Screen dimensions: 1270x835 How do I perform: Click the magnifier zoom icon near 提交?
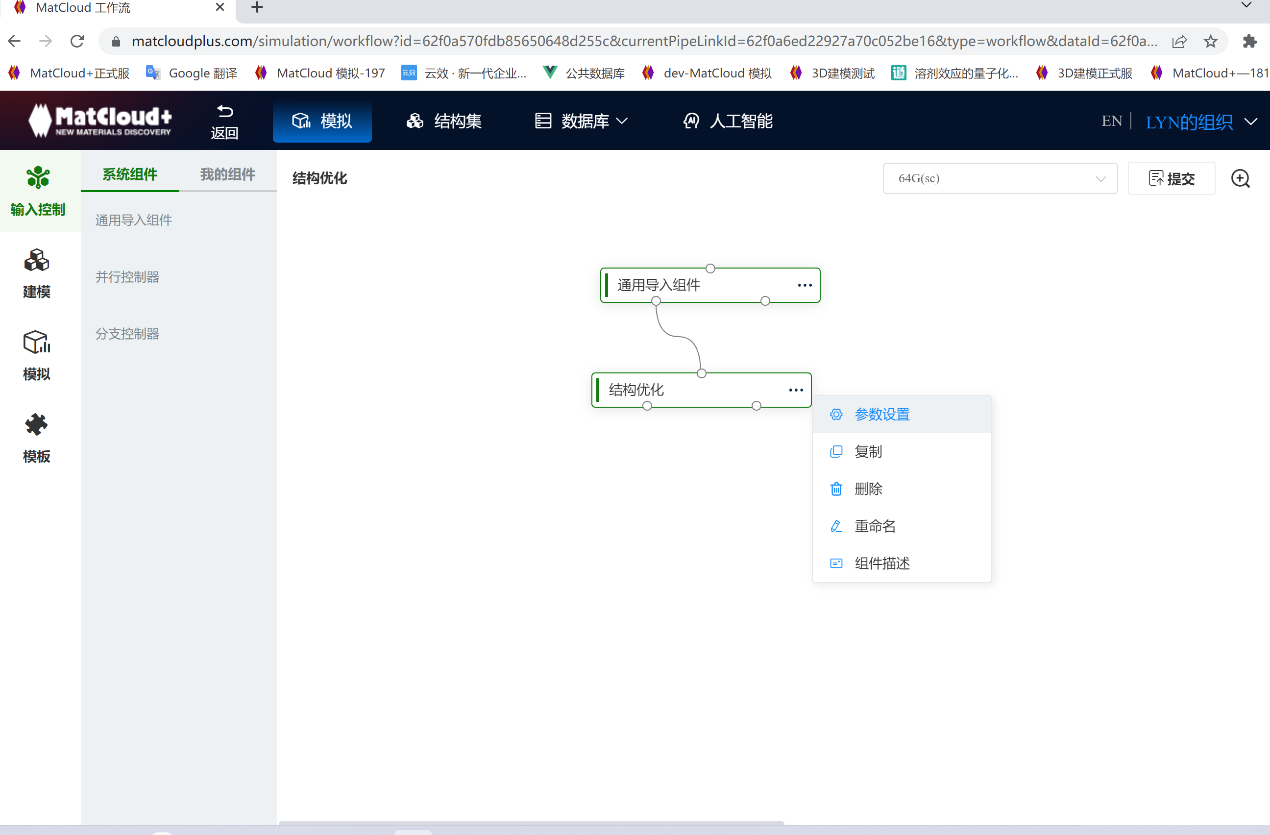[x=1240, y=178]
